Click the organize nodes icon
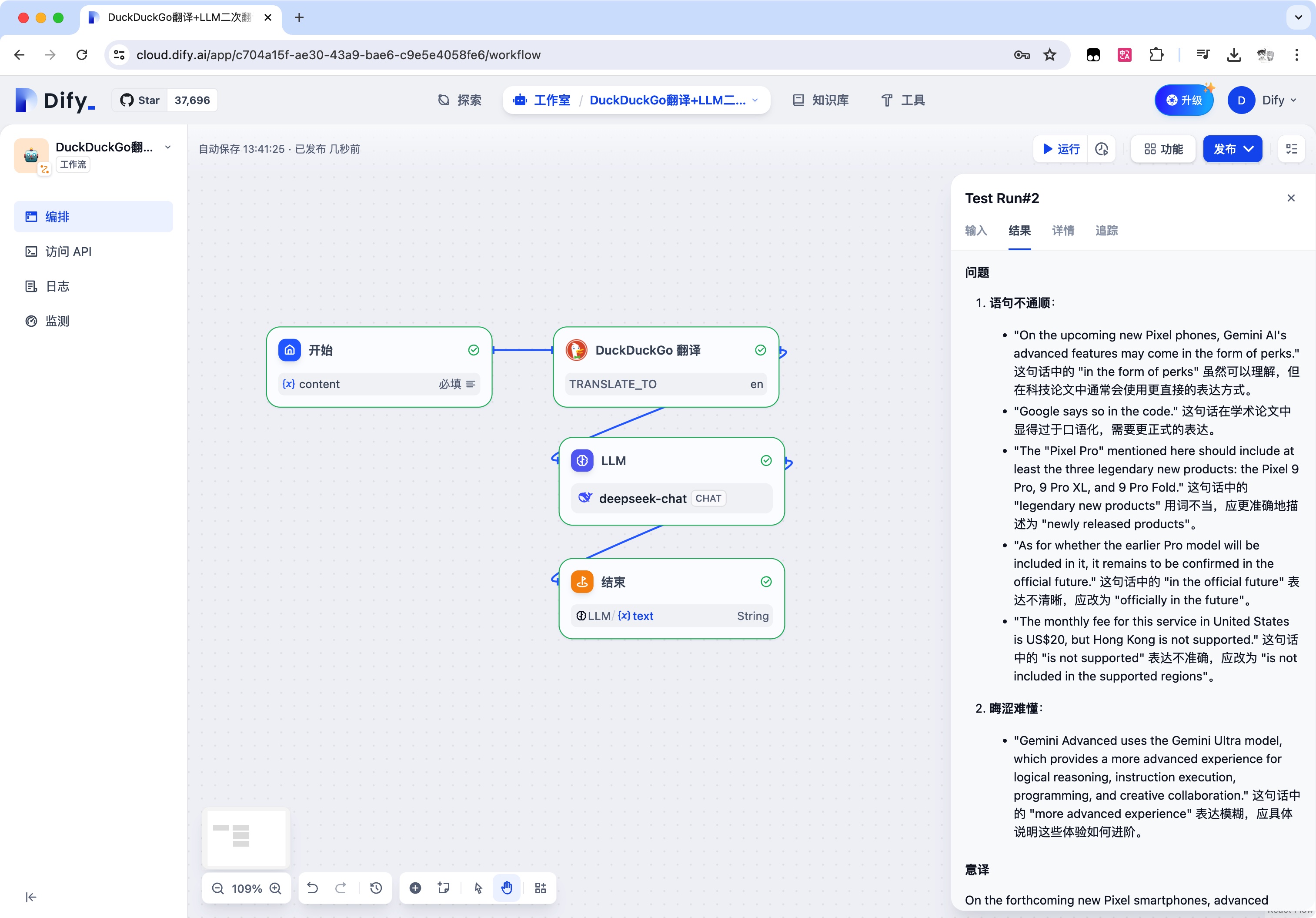This screenshot has width=1316, height=918. 541,888
